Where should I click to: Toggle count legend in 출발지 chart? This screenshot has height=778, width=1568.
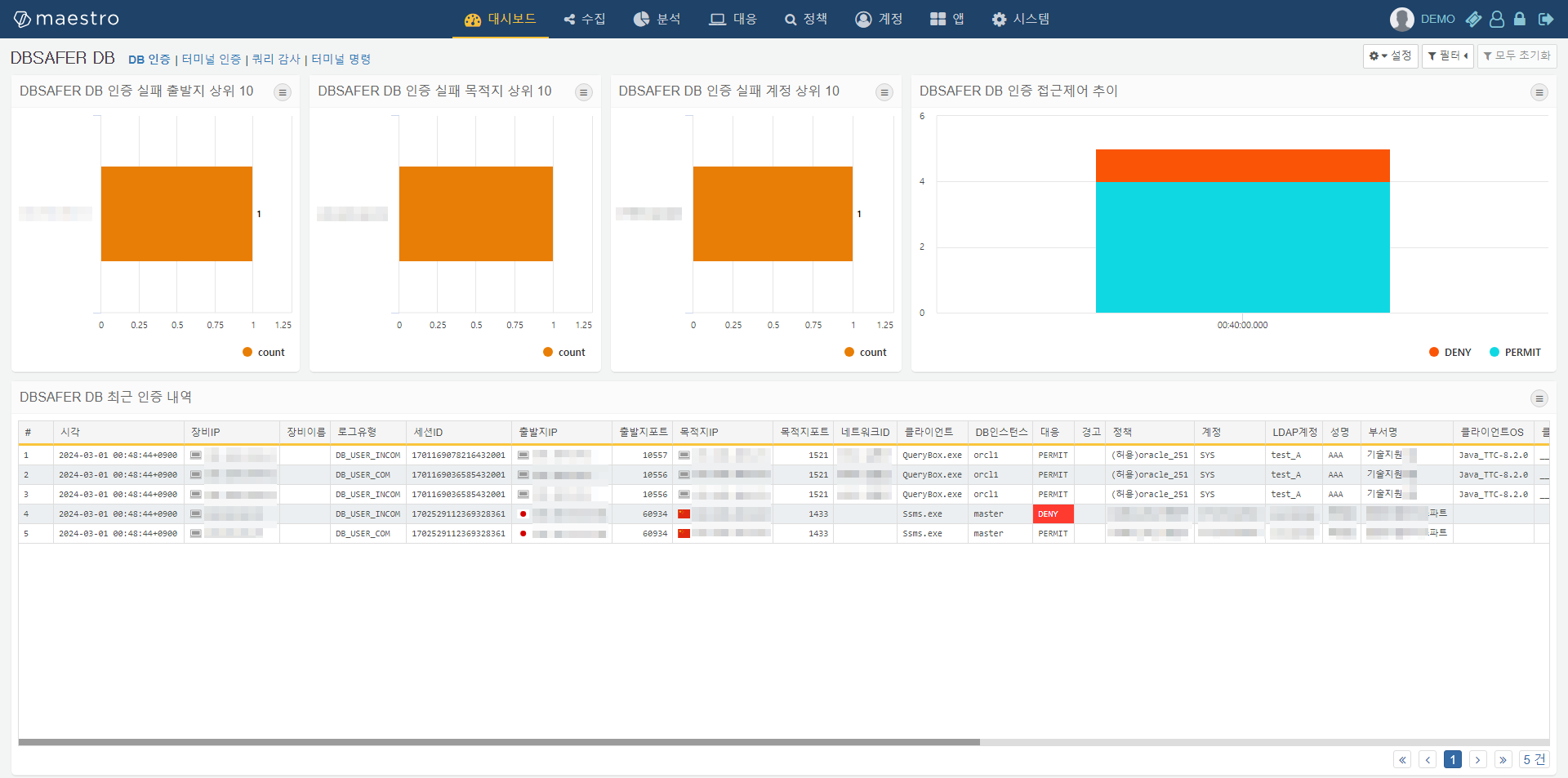pyautogui.click(x=264, y=352)
